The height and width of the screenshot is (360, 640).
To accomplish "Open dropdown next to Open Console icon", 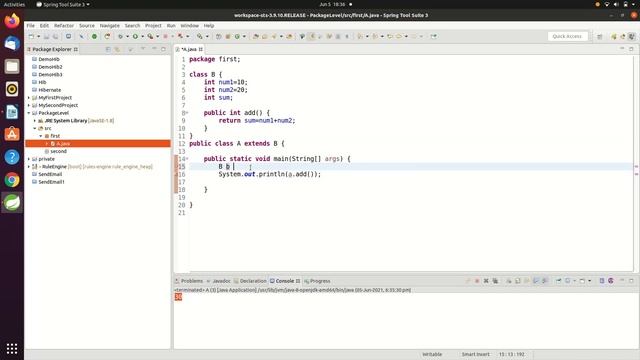I will click(x=590, y=281).
